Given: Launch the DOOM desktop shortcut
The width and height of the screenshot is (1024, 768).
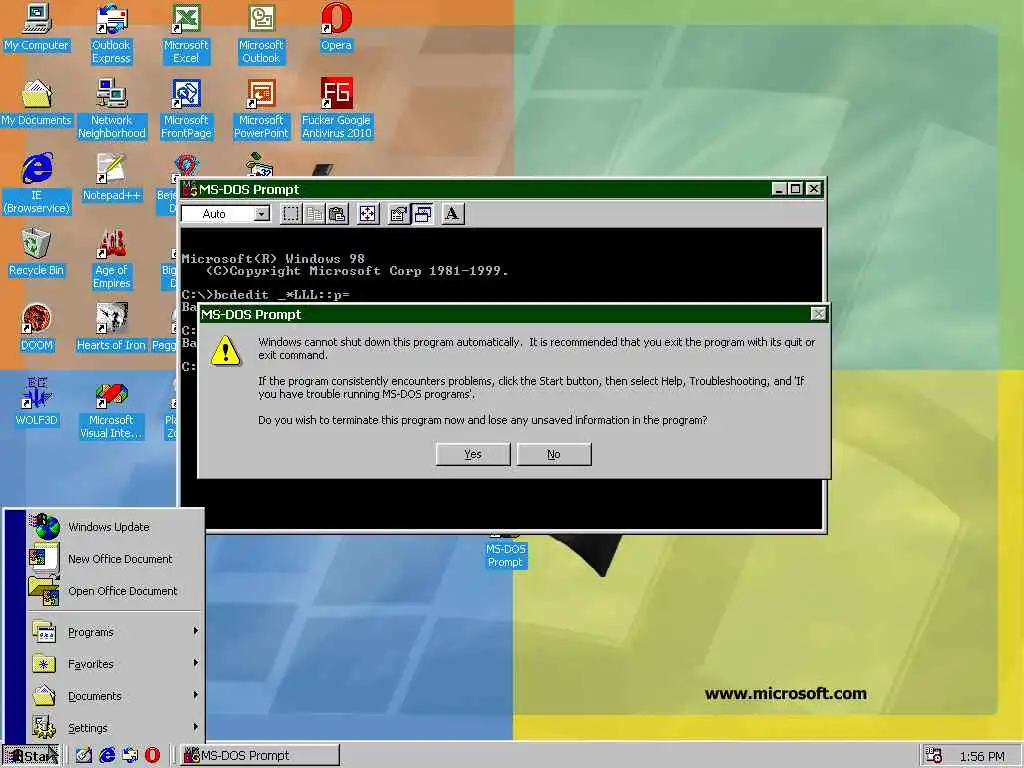Looking at the screenshot, I should [x=37, y=328].
